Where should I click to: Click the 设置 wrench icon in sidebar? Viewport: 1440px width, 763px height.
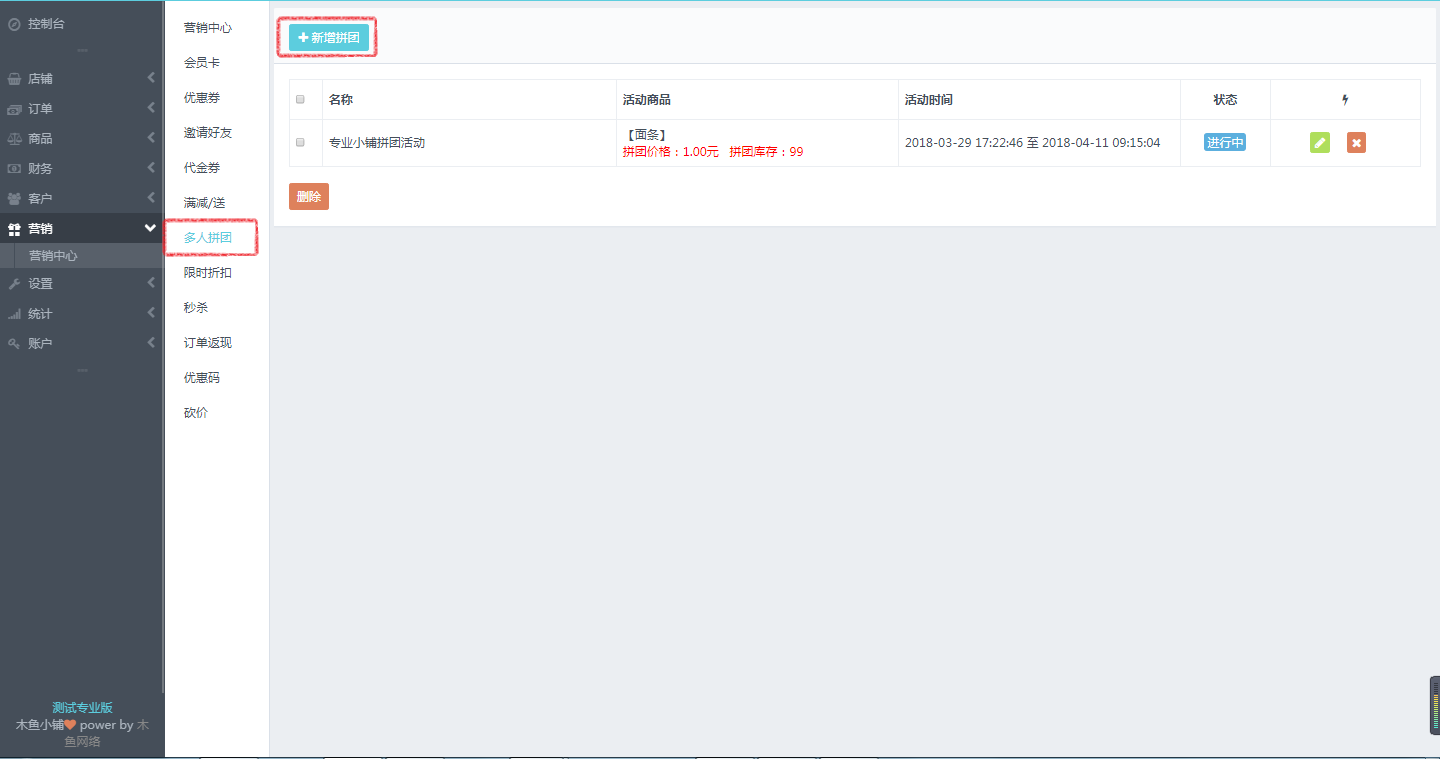(x=14, y=284)
